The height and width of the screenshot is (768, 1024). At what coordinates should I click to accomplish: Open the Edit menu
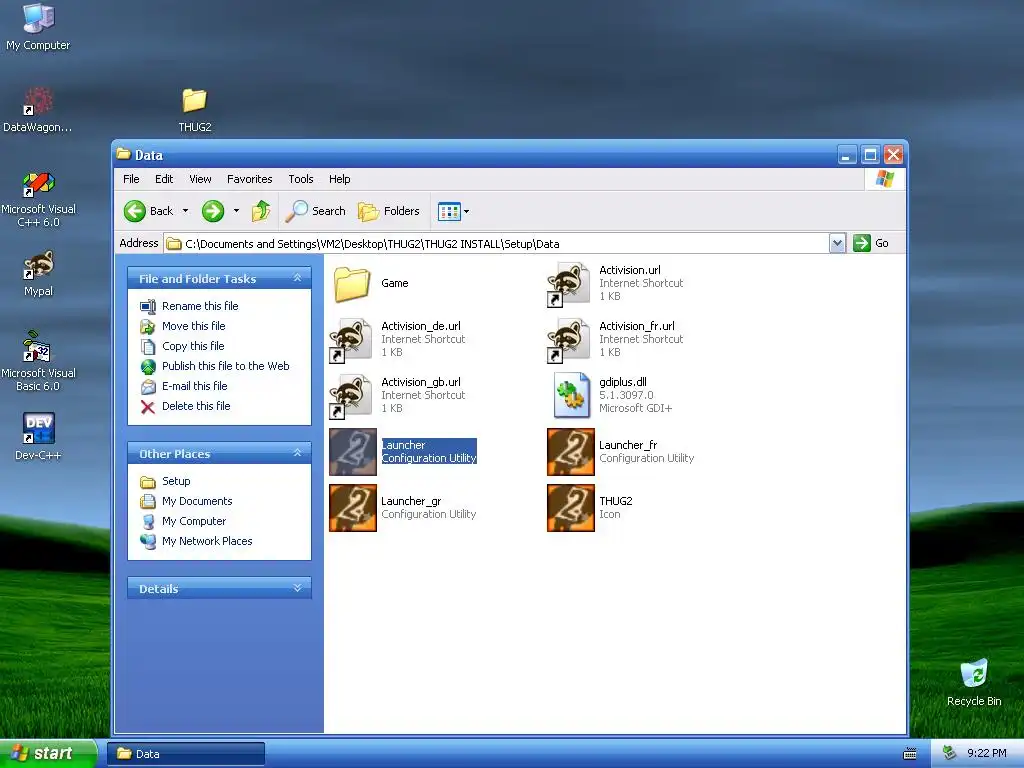[x=164, y=179]
